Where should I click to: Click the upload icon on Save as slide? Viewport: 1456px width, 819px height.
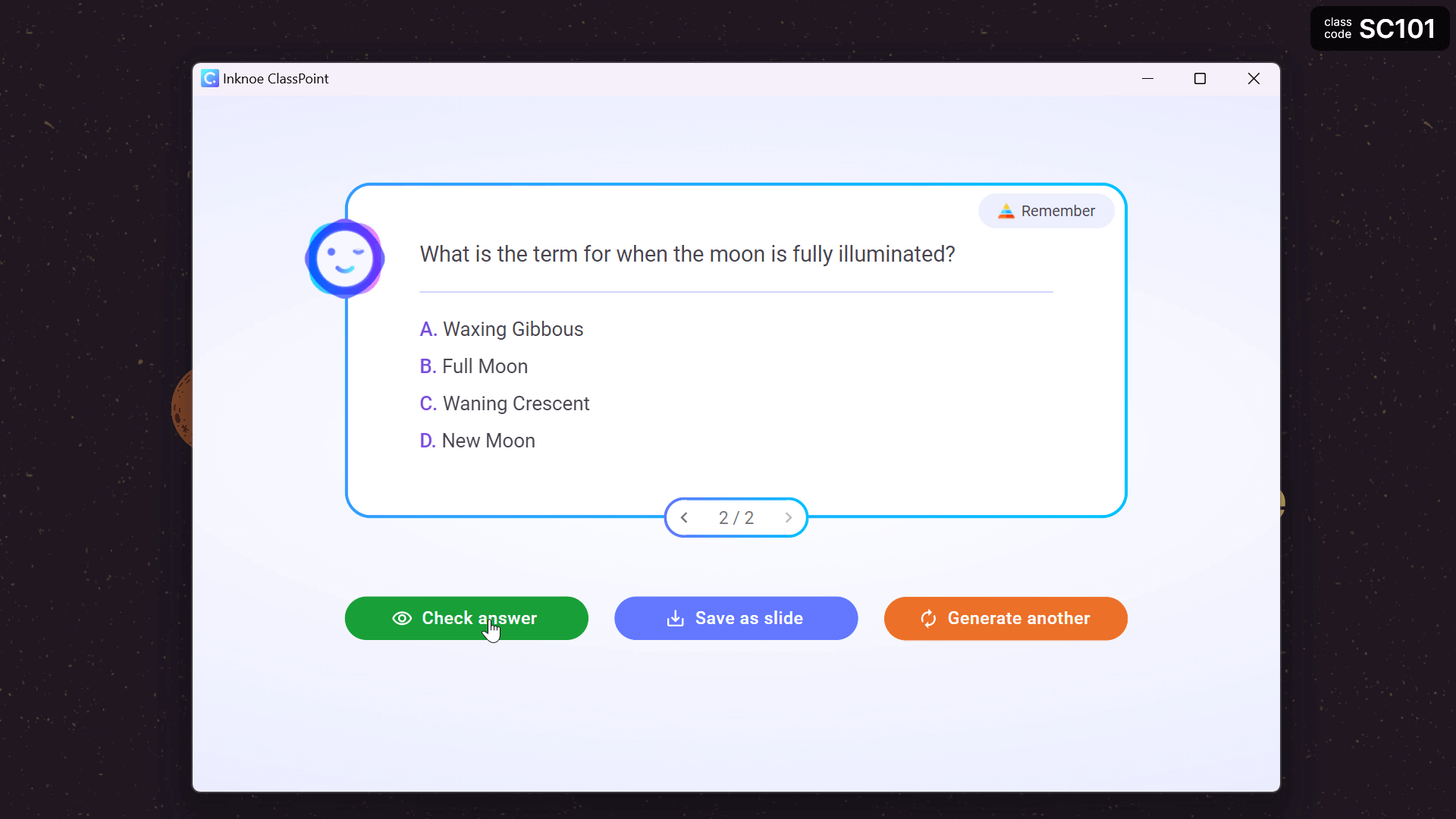pos(676,618)
